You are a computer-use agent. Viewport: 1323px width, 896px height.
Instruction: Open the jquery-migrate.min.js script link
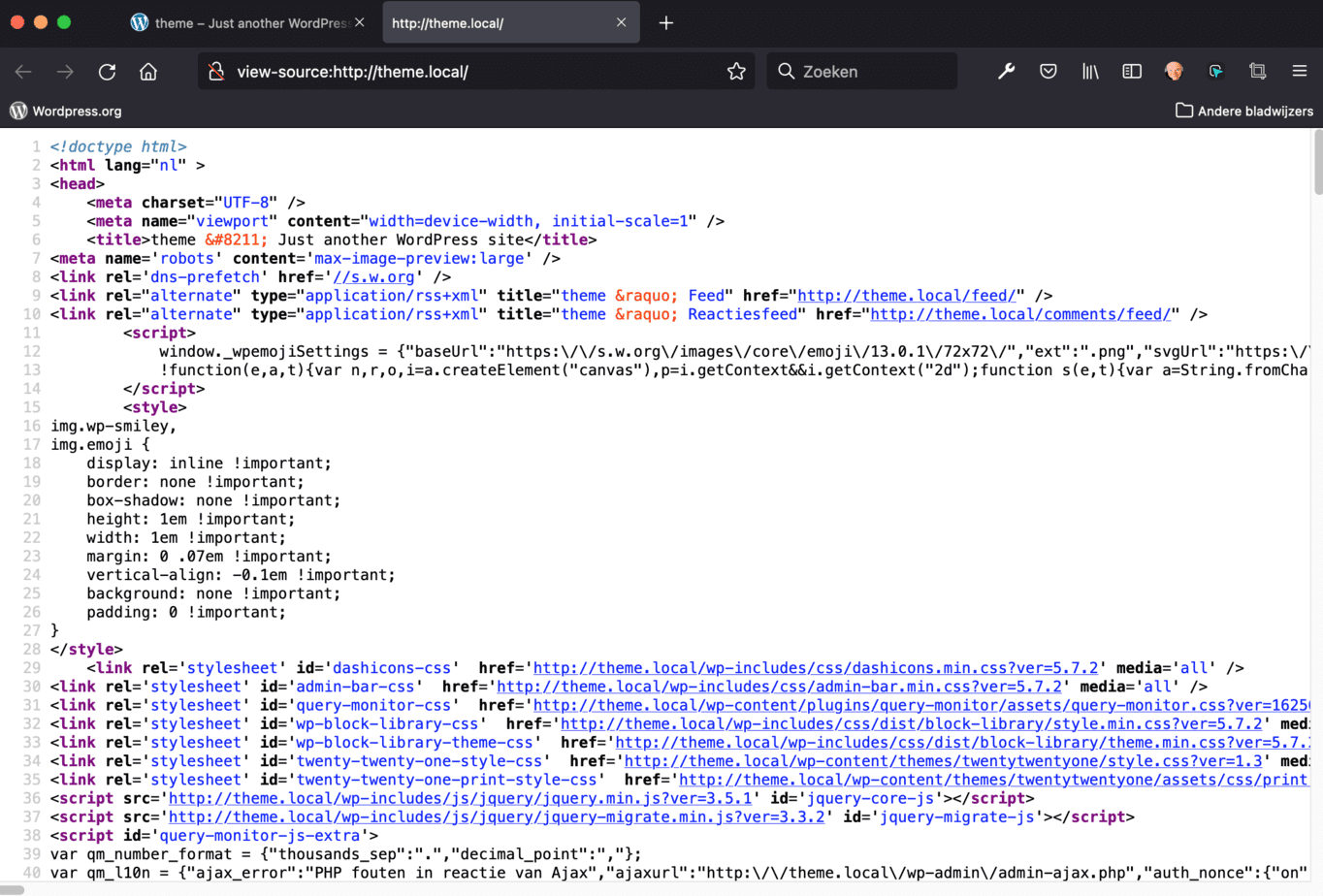tap(497, 816)
